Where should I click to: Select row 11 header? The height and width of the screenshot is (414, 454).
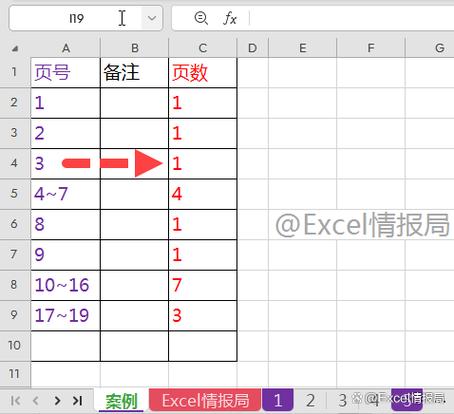[15, 374]
